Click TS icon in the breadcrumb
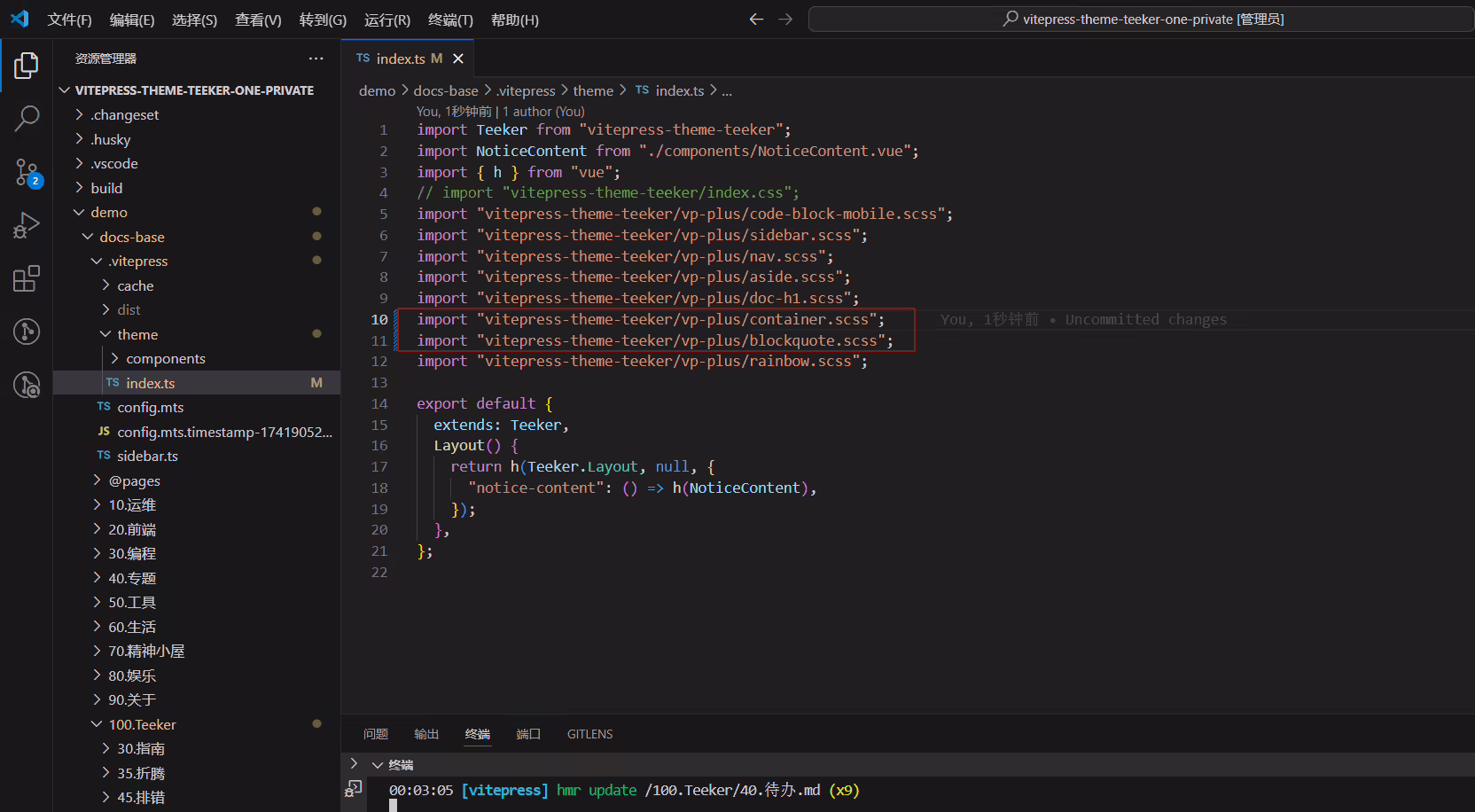This screenshot has width=1475, height=812. click(x=642, y=90)
